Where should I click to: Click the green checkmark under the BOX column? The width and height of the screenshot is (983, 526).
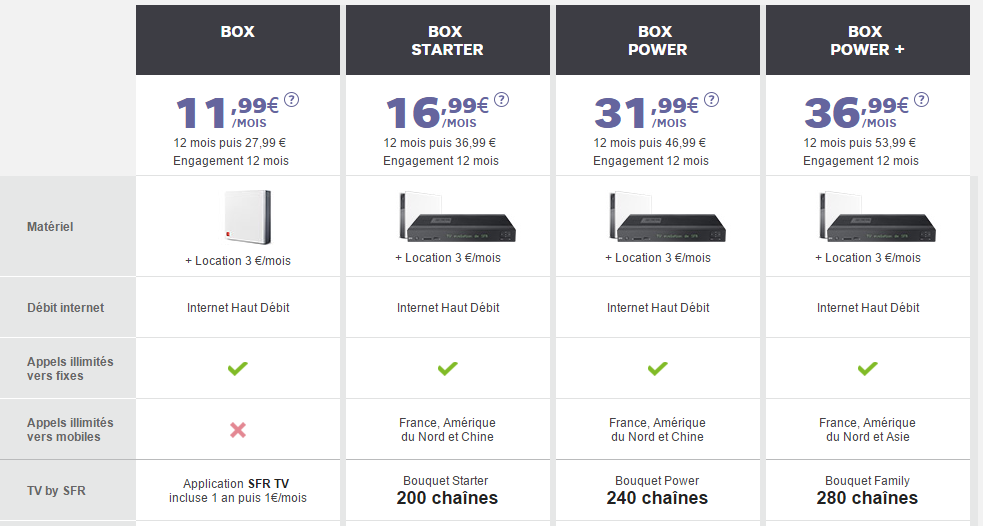238,369
